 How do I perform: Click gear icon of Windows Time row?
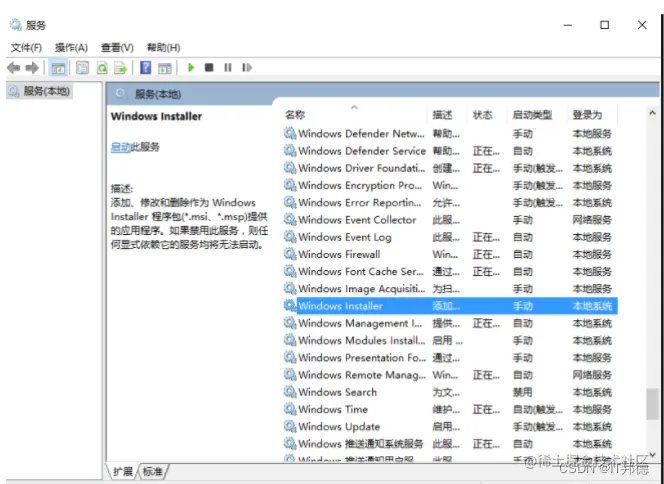(x=290, y=409)
